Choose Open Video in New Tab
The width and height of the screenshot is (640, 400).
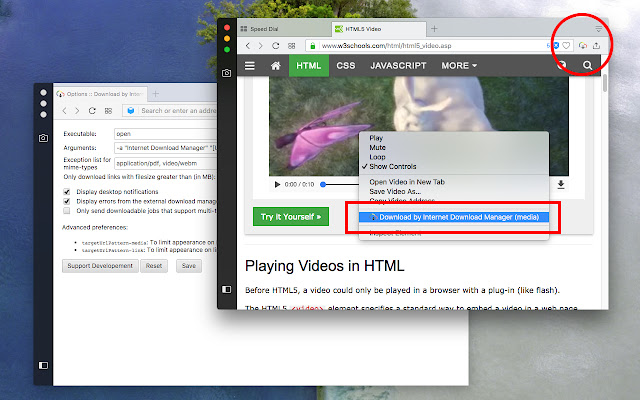[407, 182]
